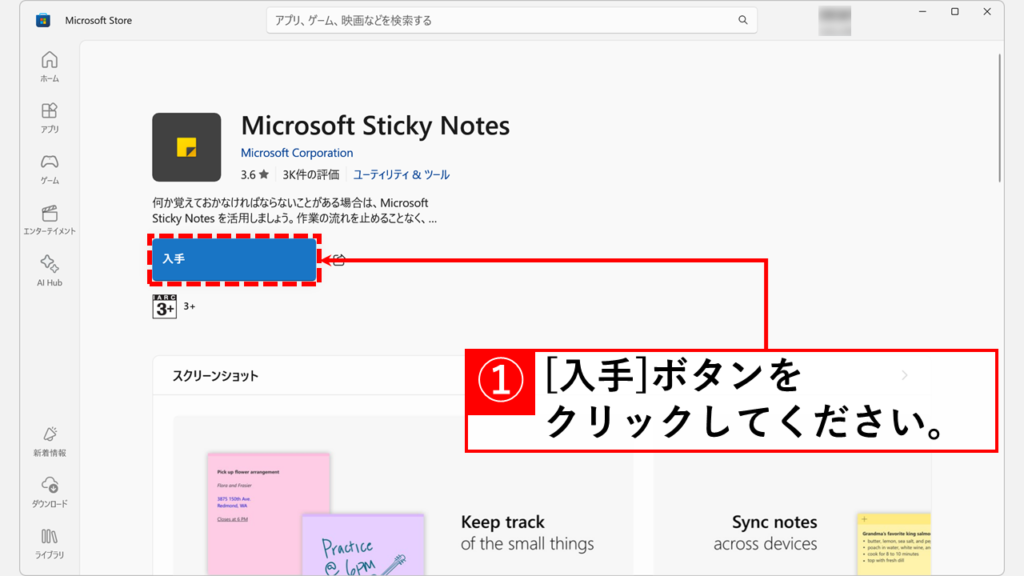Image resolution: width=1024 pixels, height=576 pixels.
Task: Open ユーティリティ & ツール category link
Action: coord(401,174)
